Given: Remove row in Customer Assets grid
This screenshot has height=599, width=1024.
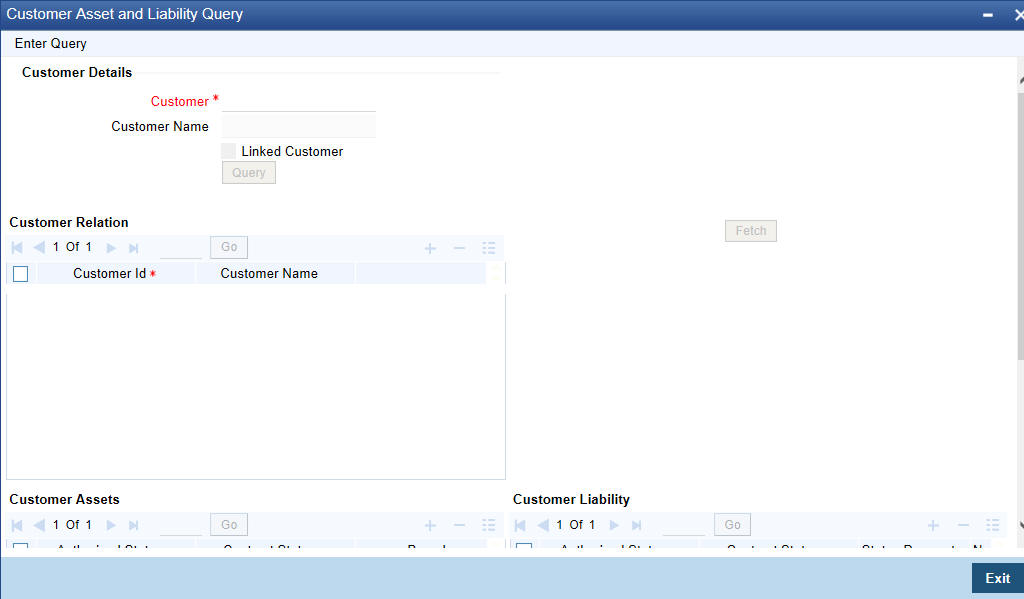Looking at the screenshot, I should coord(459,525).
